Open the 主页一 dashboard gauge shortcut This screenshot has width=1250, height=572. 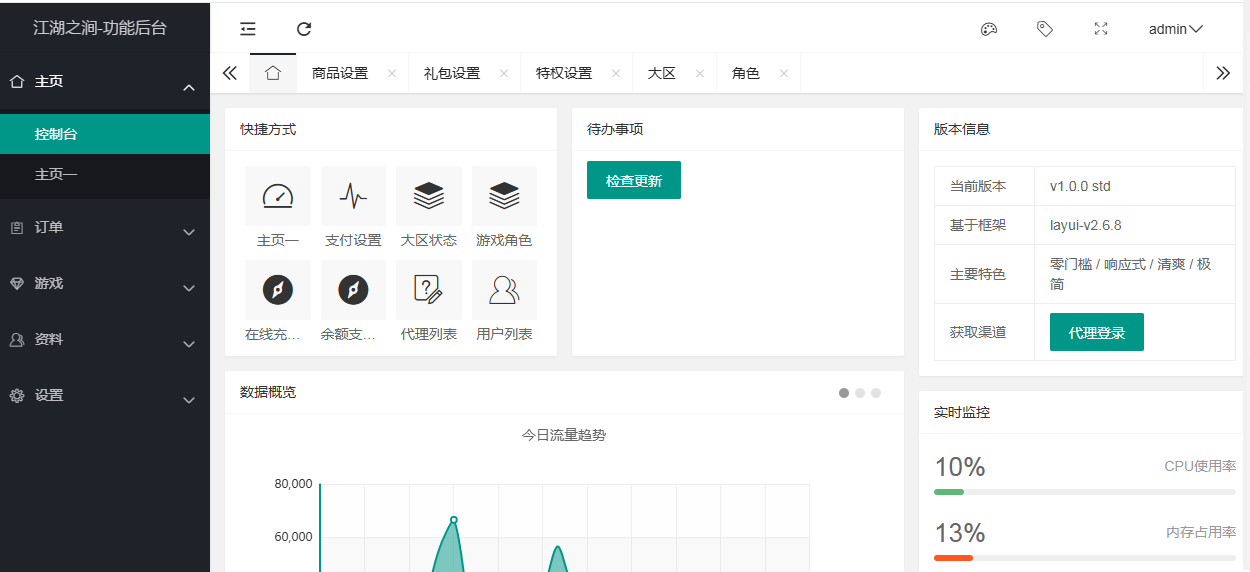[x=278, y=196]
